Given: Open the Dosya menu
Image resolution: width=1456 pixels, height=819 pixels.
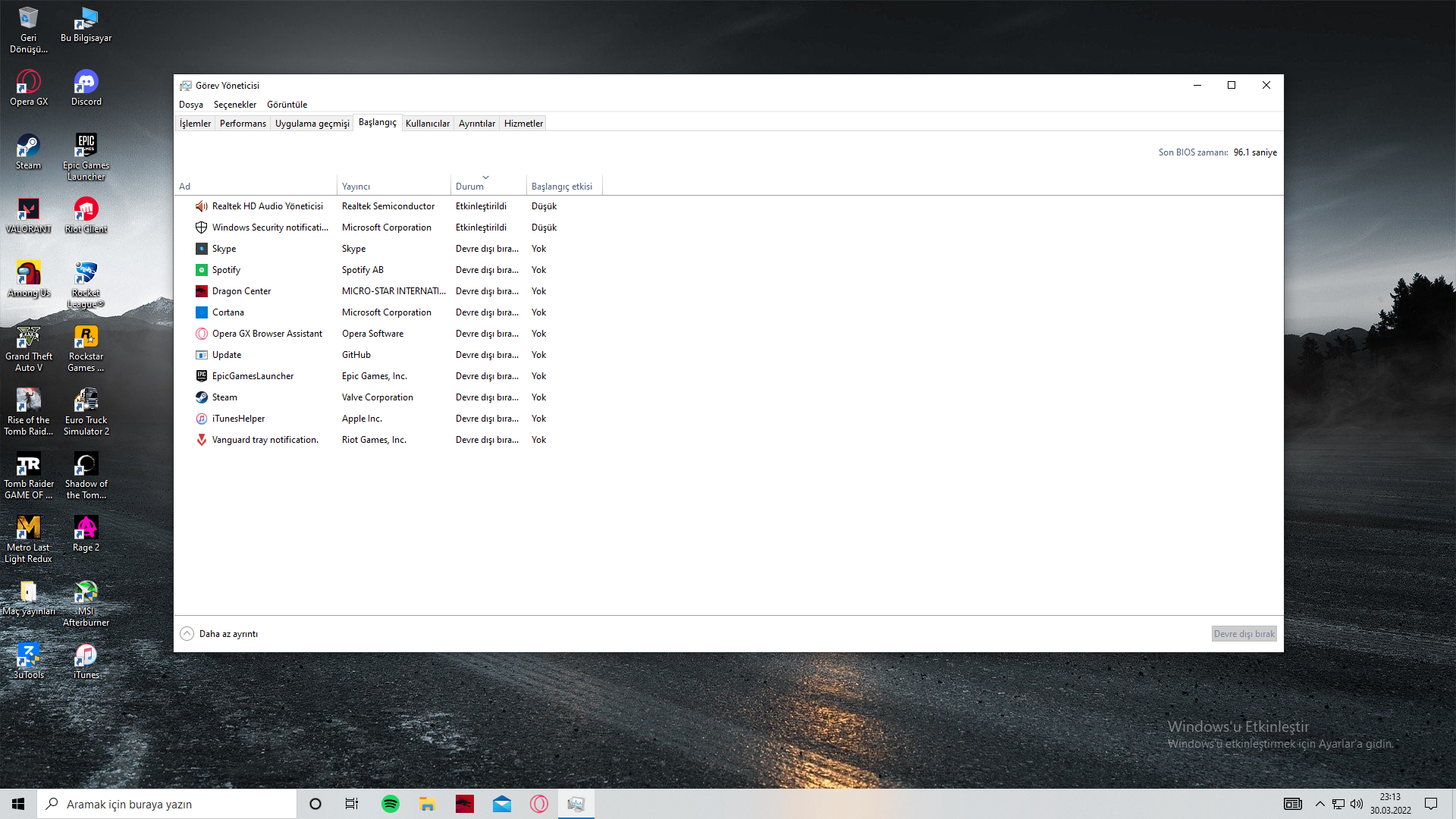Looking at the screenshot, I should (190, 105).
